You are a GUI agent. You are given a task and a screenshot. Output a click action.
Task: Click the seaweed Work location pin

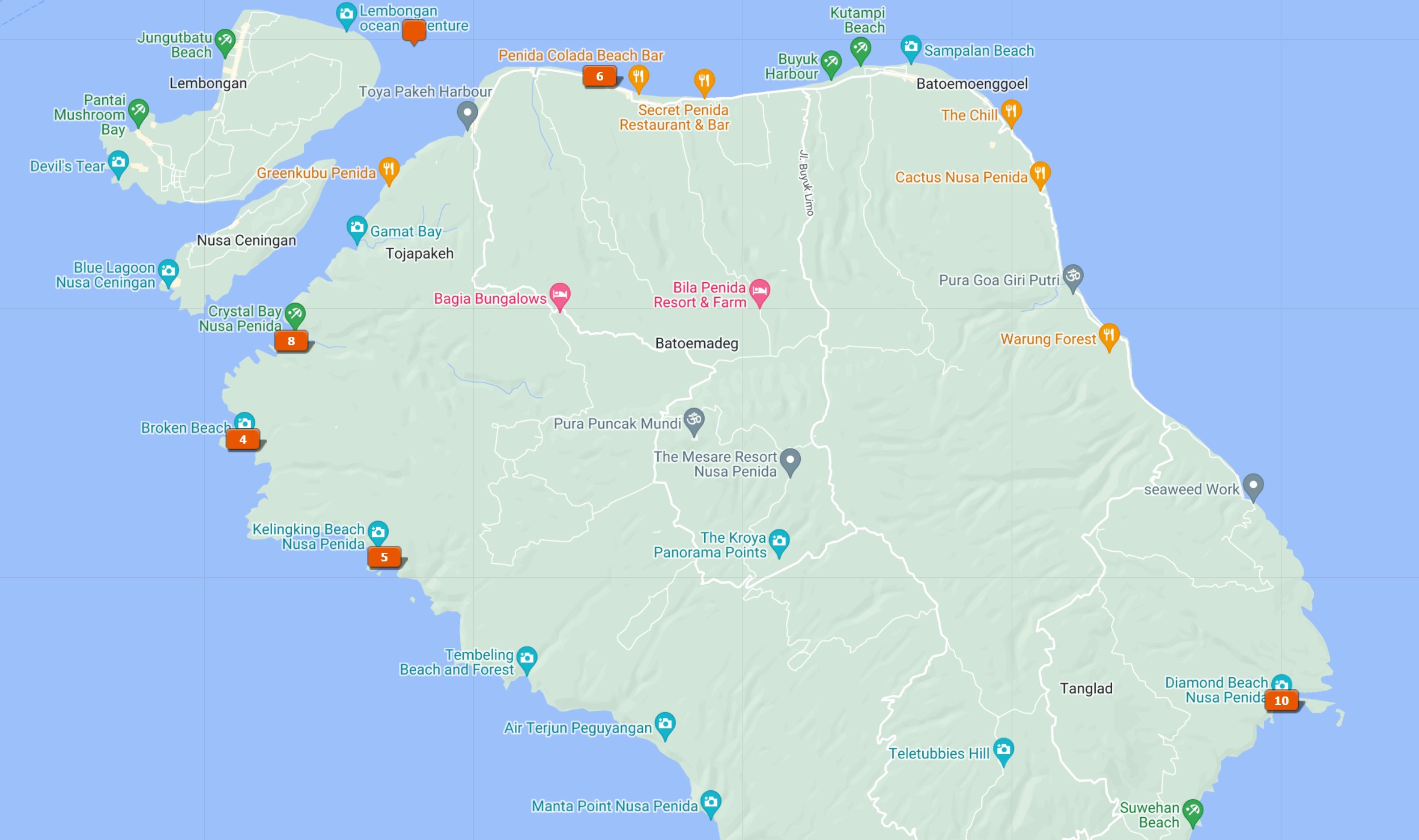[x=1253, y=485]
